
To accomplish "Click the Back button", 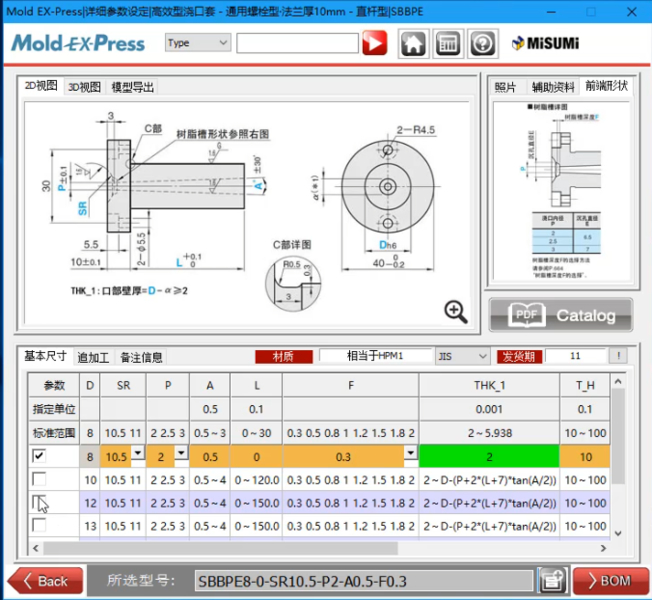I will tap(45, 580).
